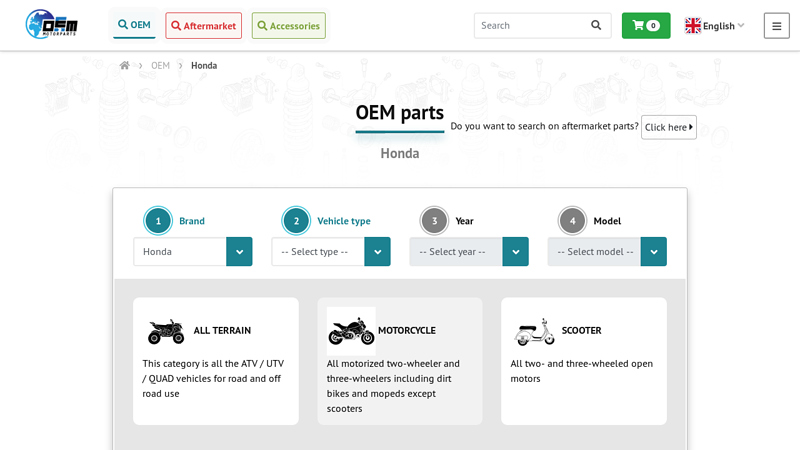Click here for aftermarket parts
The image size is (800, 450).
pos(669,127)
